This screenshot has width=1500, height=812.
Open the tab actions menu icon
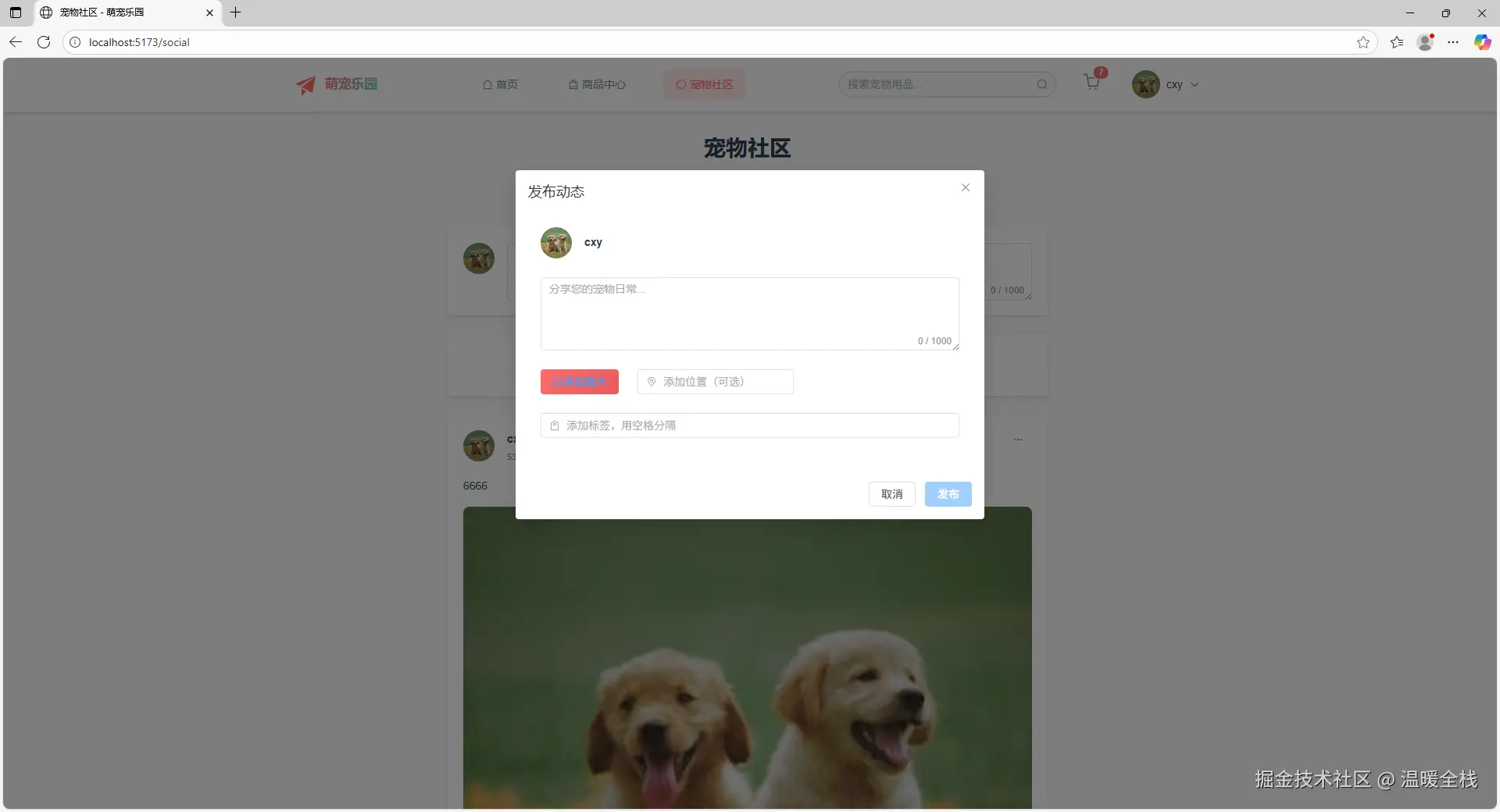[x=16, y=12]
